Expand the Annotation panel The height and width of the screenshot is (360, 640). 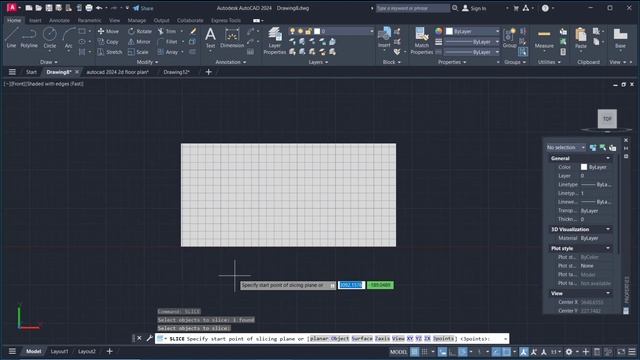tap(231, 62)
